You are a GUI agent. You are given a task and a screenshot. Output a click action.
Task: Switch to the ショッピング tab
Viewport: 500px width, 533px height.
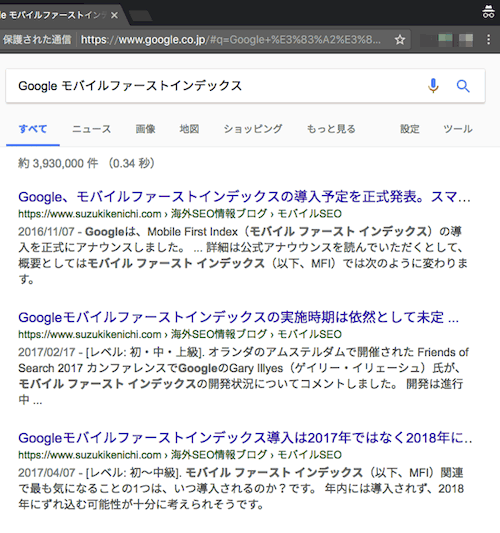253,129
